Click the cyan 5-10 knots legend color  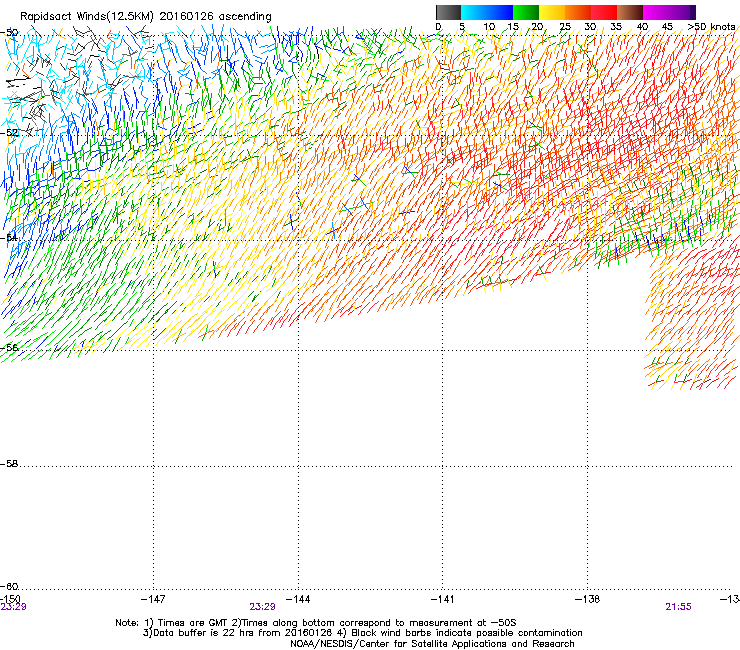tap(474, 12)
